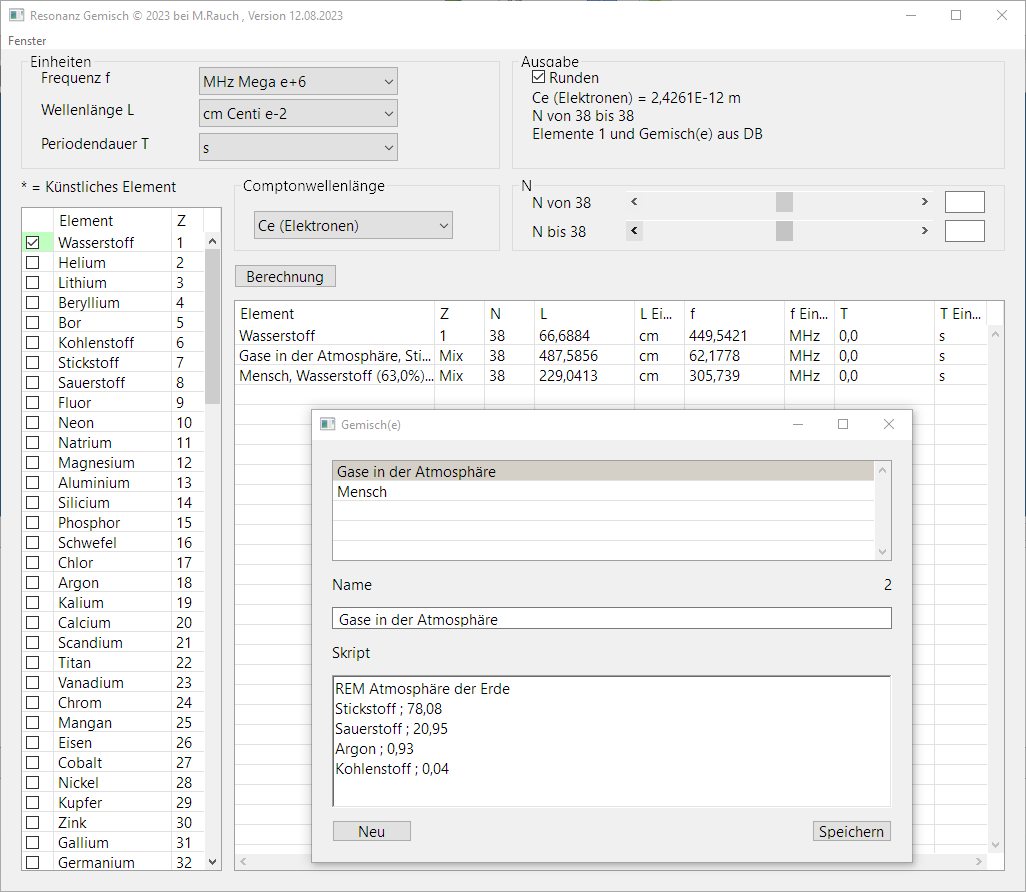Select the 'Gase in der Atmosphäre, Sti...' result row
This screenshot has width=1026, height=892.
(611, 356)
